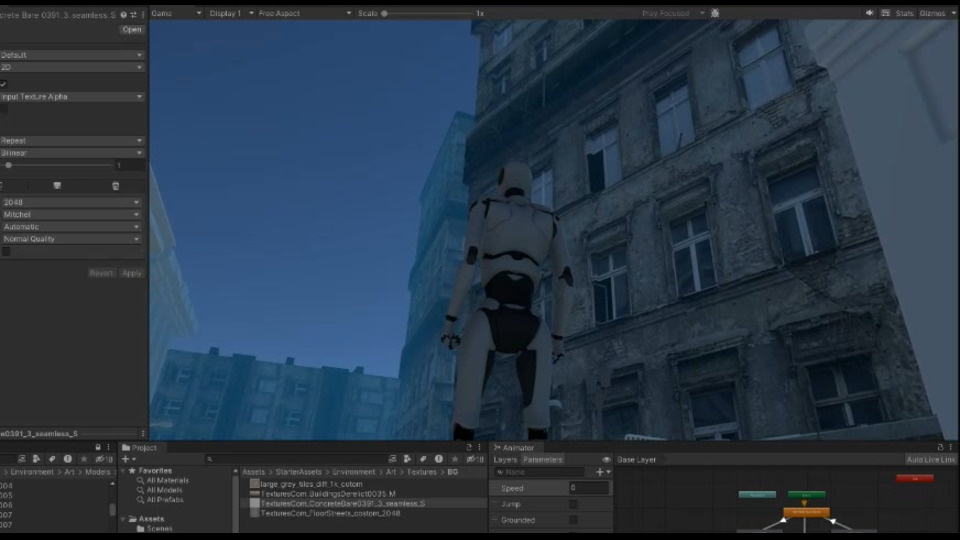Screen dimensions: 960x540
Task: Open the Project create plus dropdown
Action: pyautogui.click(x=129, y=459)
